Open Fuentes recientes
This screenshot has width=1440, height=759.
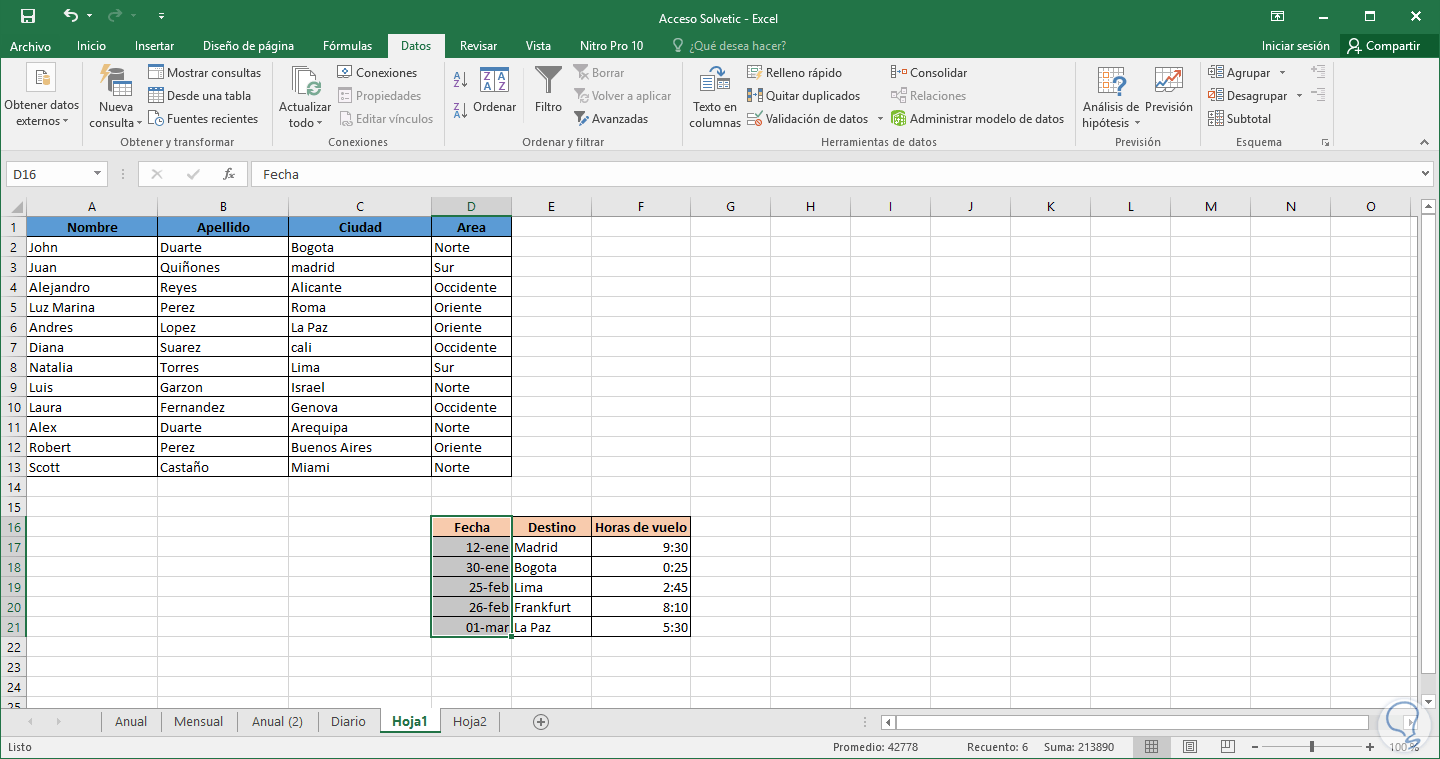pyautogui.click(x=203, y=119)
